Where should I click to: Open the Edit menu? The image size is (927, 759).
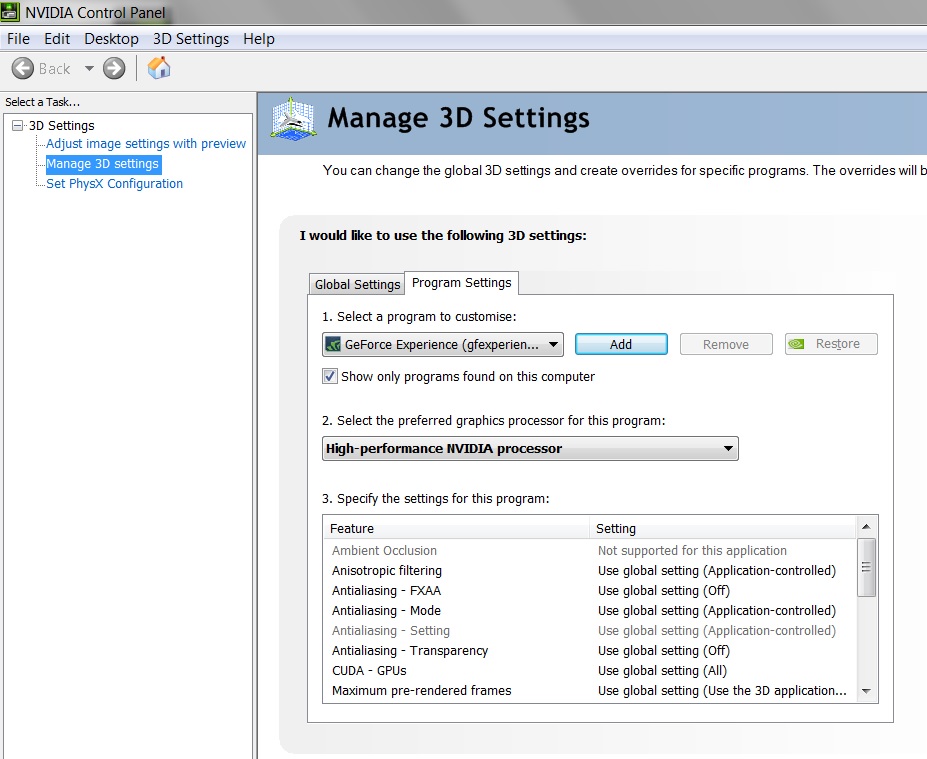tap(57, 39)
